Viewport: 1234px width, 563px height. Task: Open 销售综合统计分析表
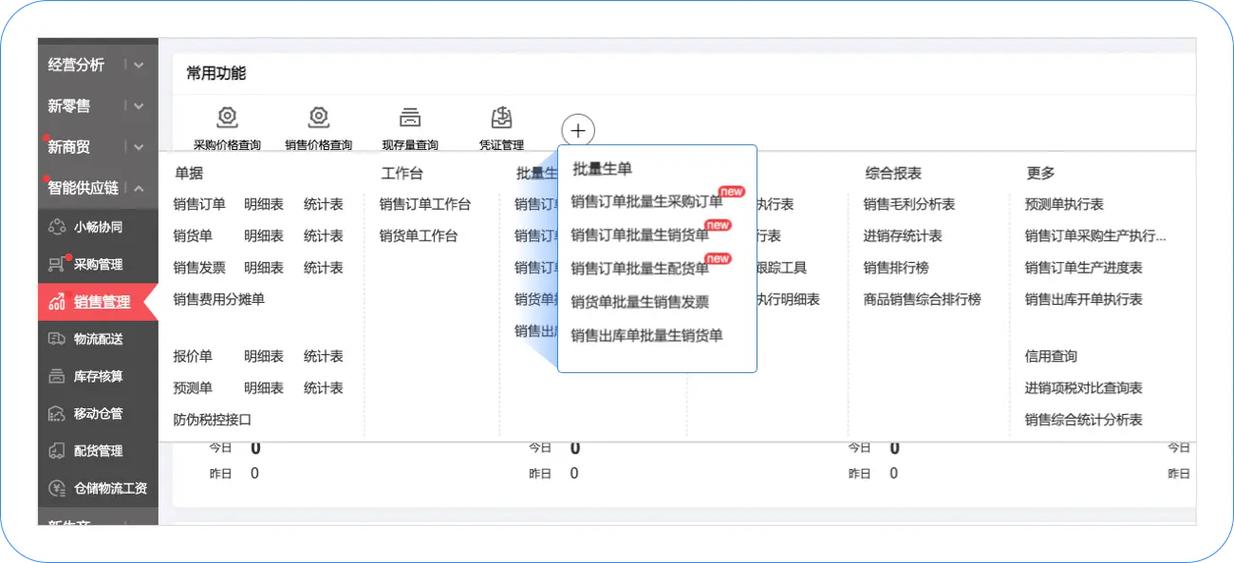[1084, 420]
